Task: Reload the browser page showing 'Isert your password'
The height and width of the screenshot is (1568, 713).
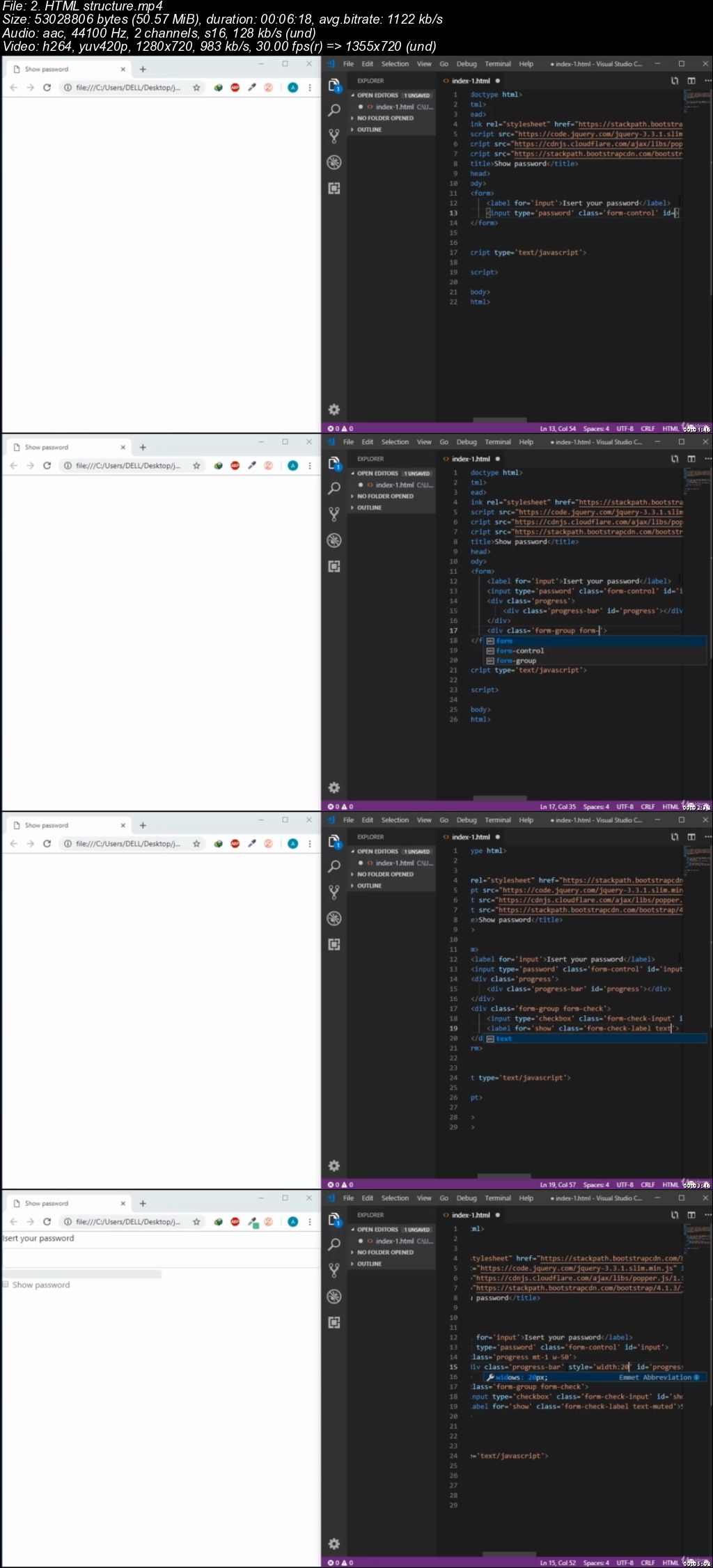Action: click(x=47, y=1221)
